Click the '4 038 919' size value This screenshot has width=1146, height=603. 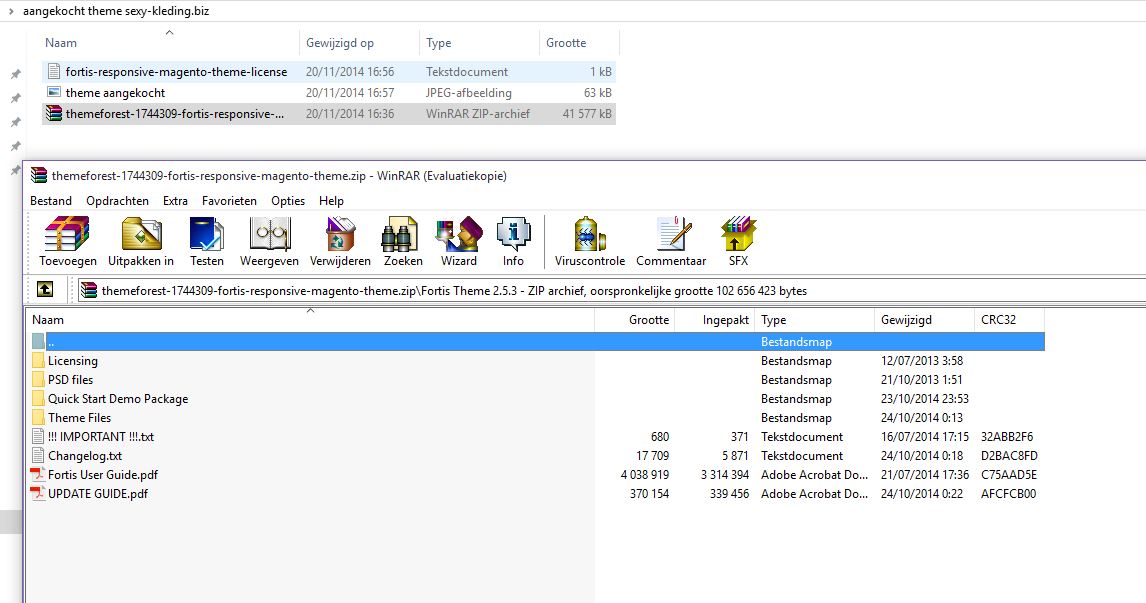tap(645, 474)
